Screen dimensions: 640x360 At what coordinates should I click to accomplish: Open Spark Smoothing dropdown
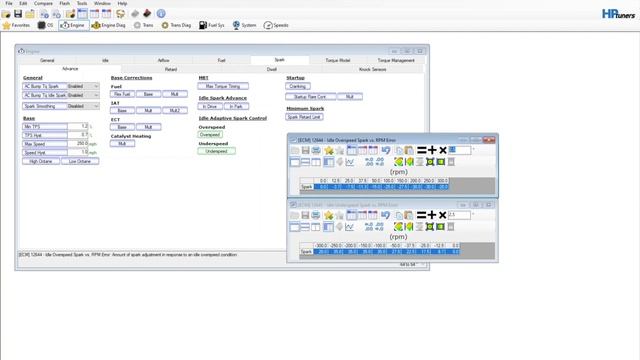[x=83, y=106]
